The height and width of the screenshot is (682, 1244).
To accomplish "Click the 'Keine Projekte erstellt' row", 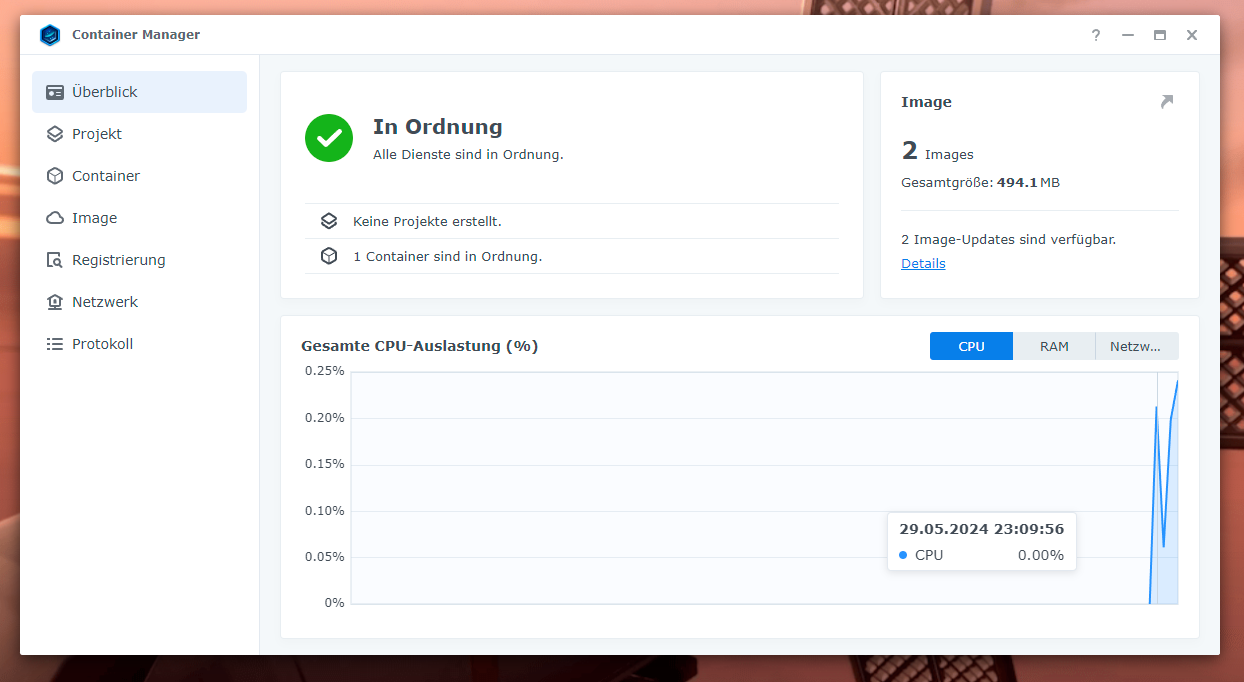I will (427, 221).
